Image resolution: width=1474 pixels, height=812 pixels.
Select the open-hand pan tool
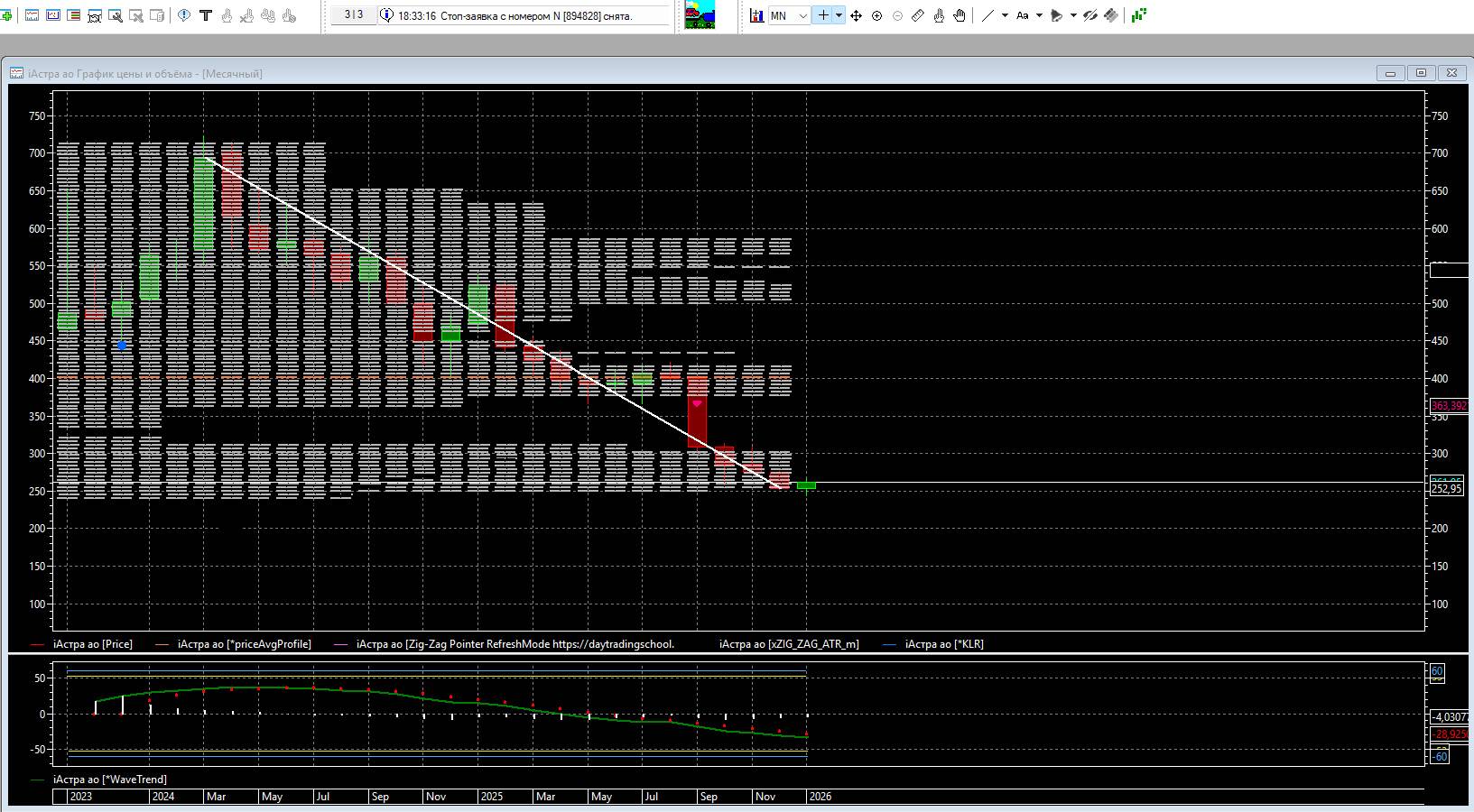tap(959, 15)
